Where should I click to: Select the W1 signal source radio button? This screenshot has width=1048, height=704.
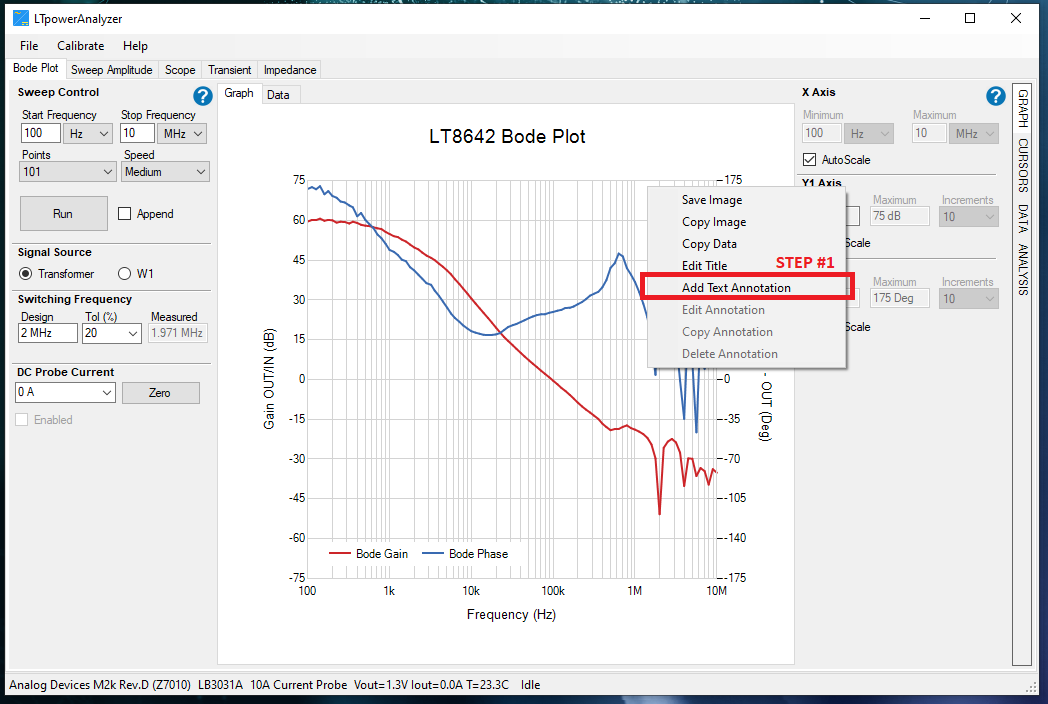(x=125, y=274)
